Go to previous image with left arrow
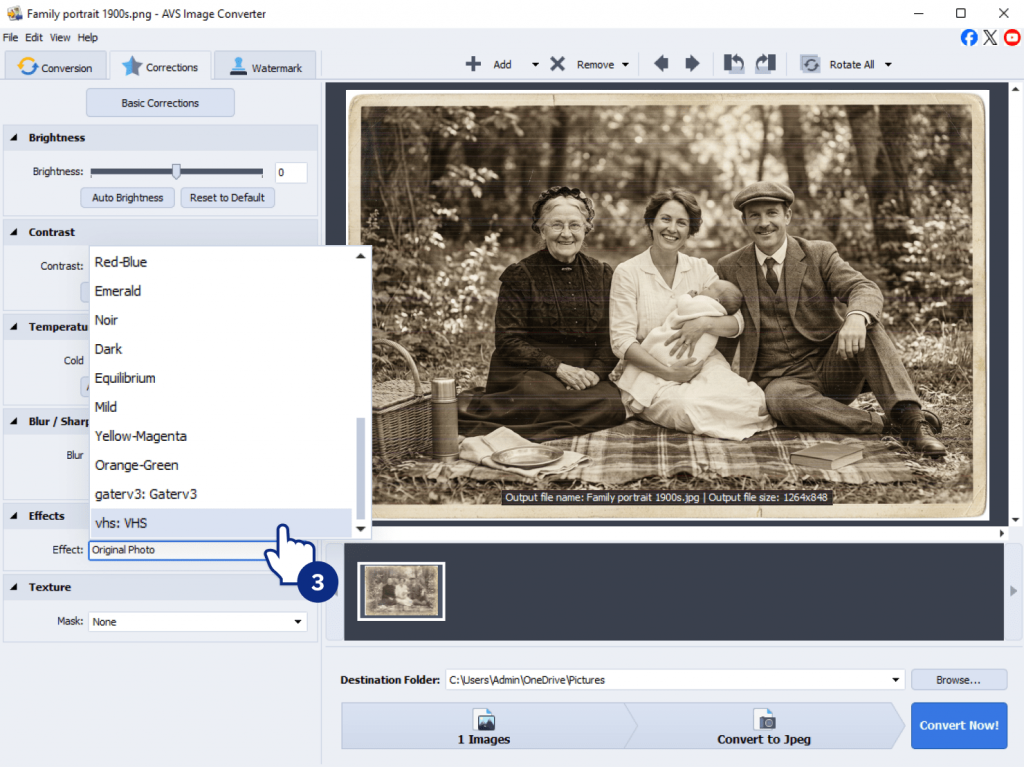The image size is (1024, 767). click(x=661, y=64)
